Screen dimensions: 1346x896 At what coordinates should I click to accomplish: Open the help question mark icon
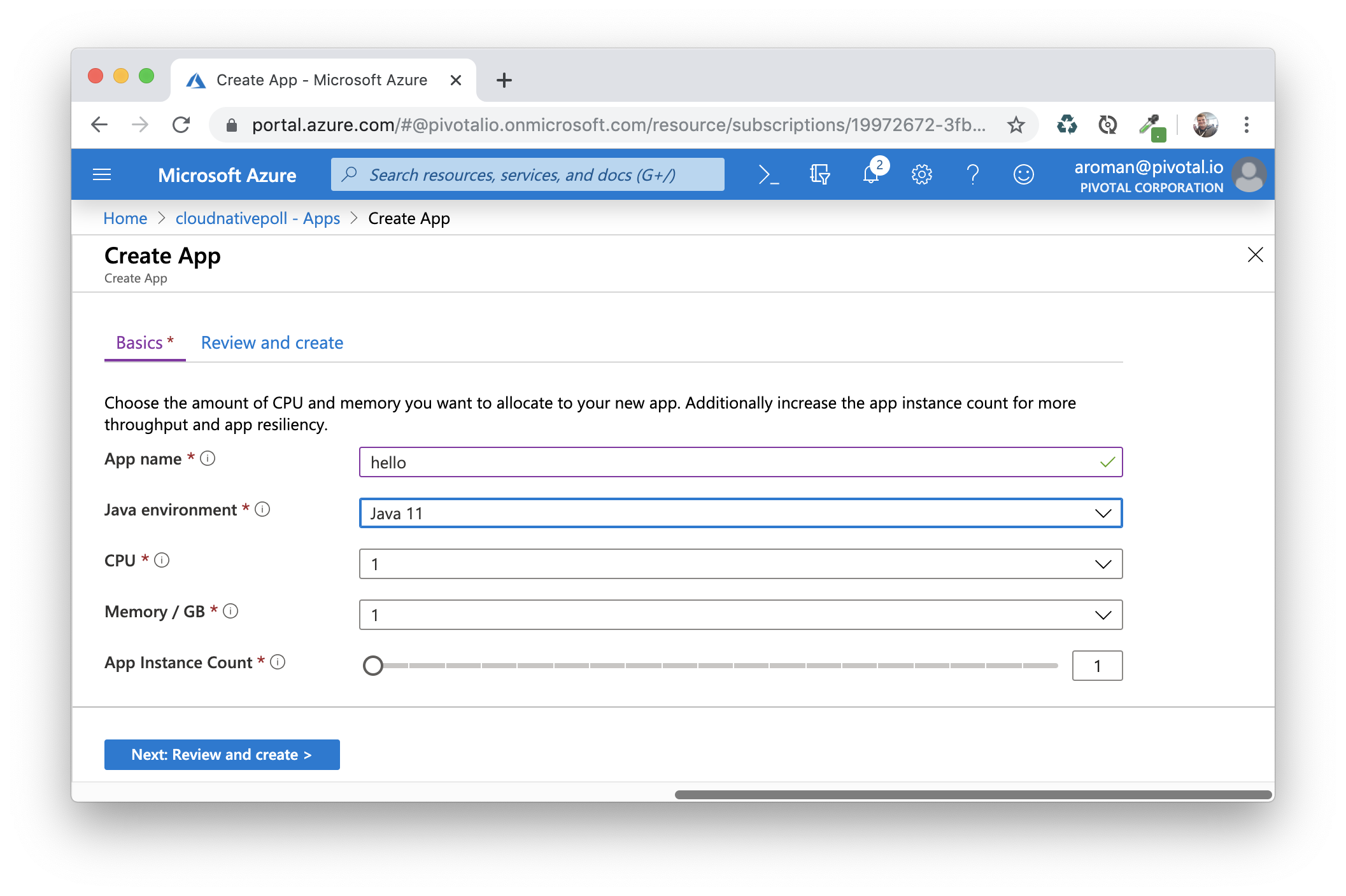click(972, 174)
